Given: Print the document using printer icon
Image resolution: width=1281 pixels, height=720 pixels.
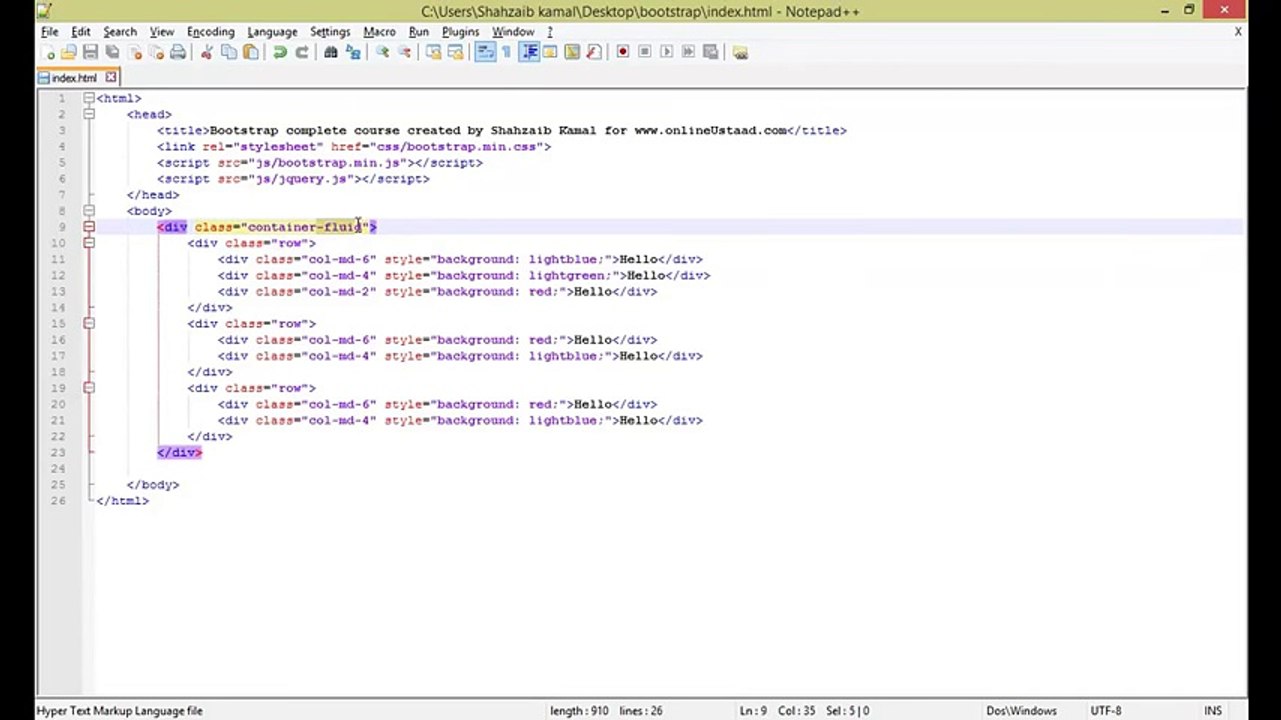Looking at the screenshot, I should 178,52.
